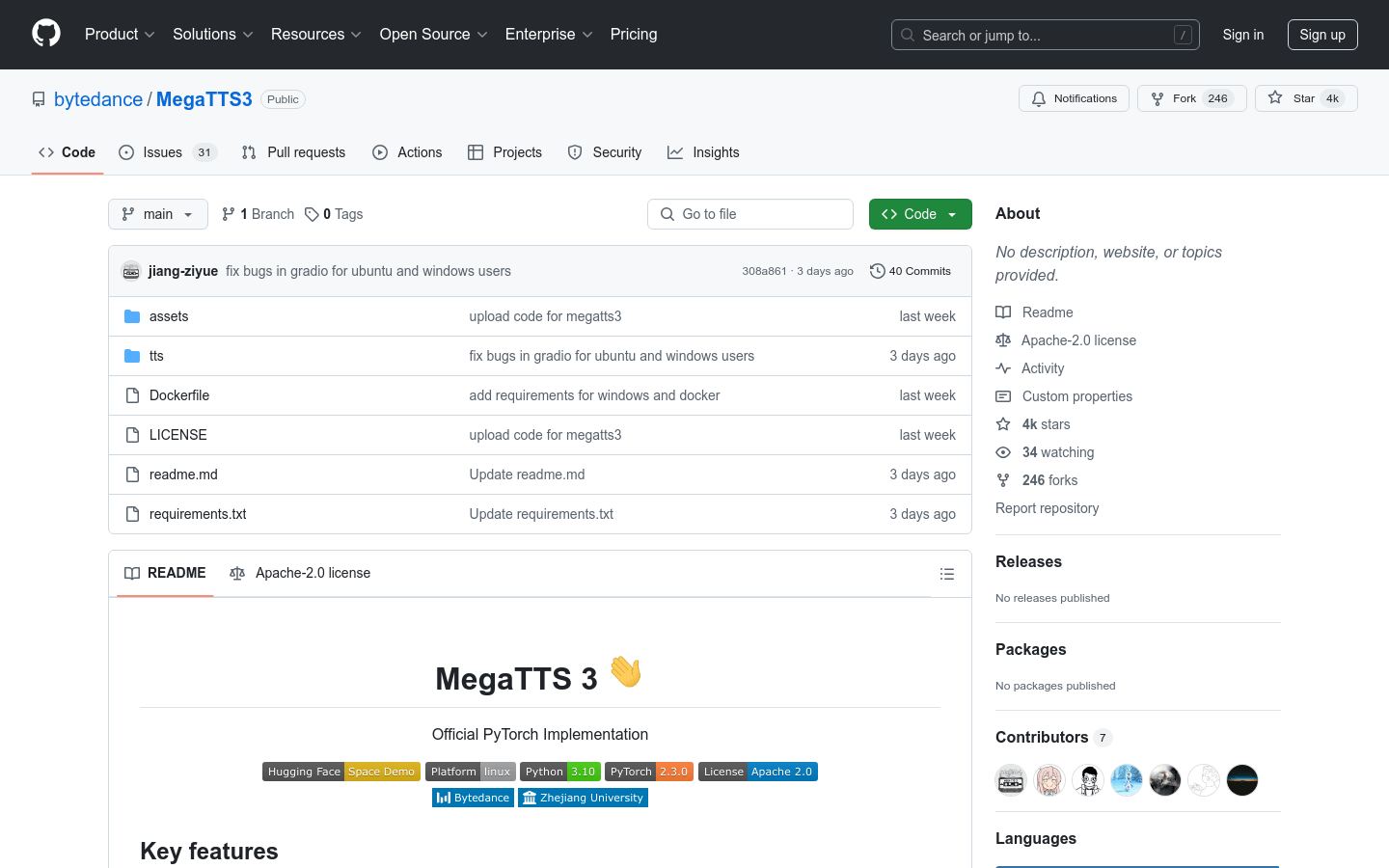Click the Go to file input
Viewport: 1389px width, 868px height.
click(750, 214)
